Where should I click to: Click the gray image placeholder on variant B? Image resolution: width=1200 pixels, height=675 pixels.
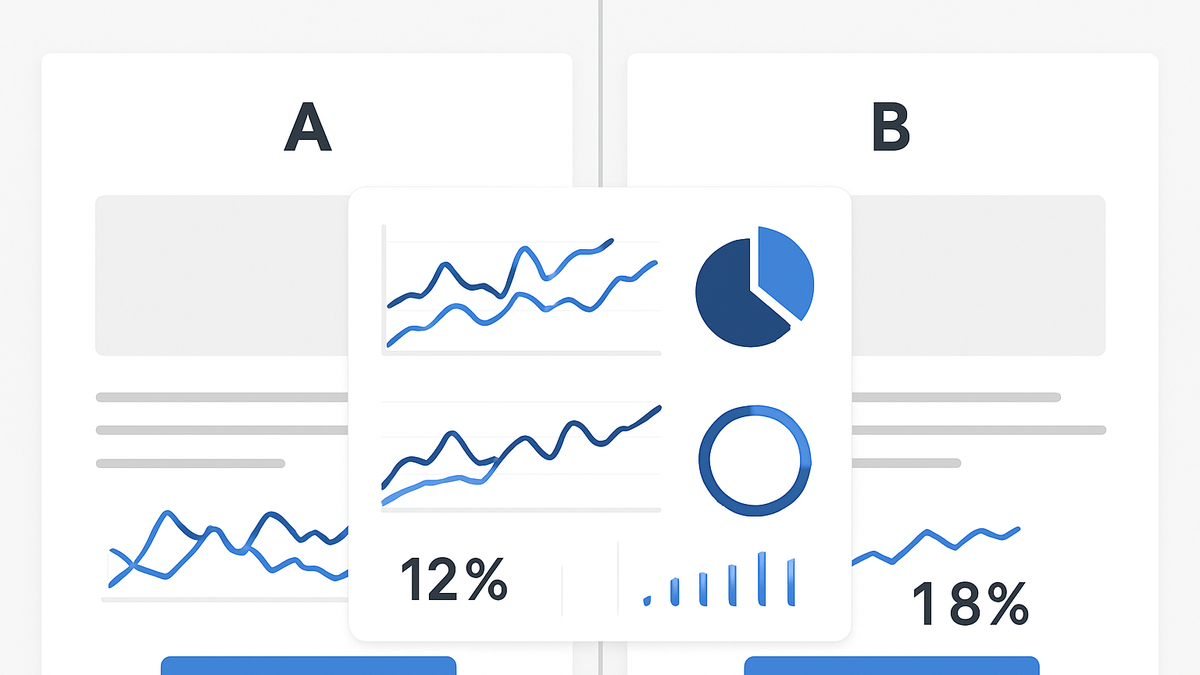coord(978,275)
